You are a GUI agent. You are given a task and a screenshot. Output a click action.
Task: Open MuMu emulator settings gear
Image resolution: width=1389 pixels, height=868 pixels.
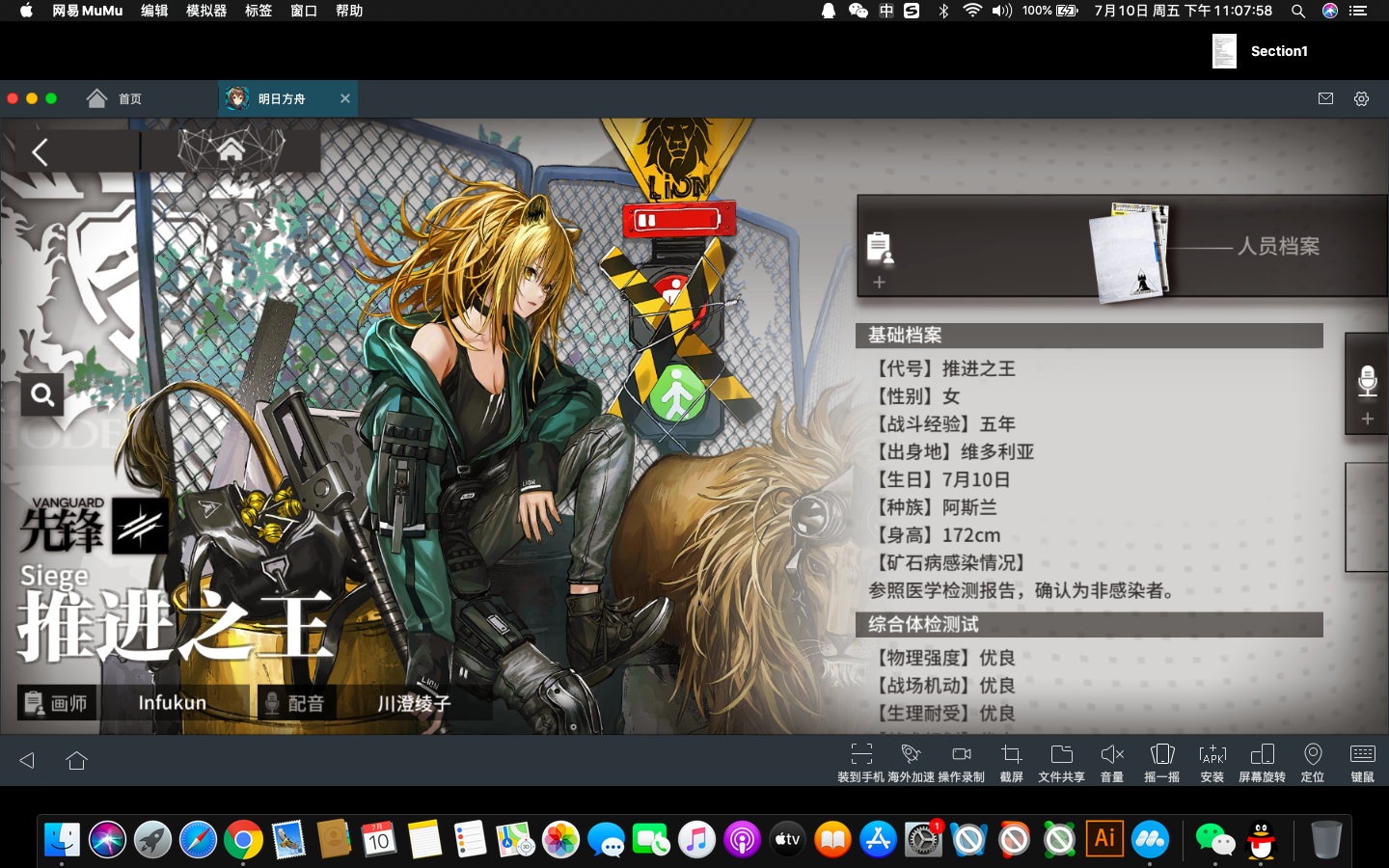coord(1361,98)
